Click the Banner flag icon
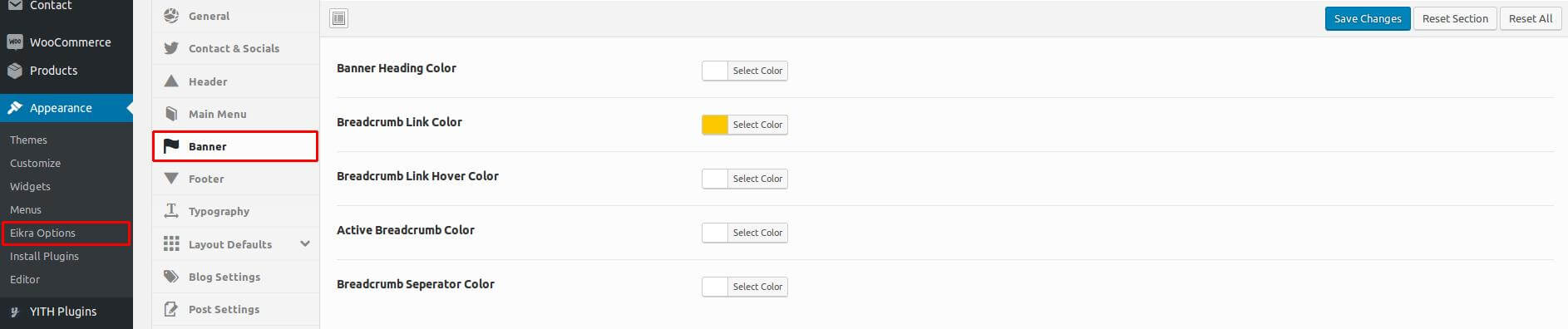Viewport: 1568px width, 329px height. (x=171, y=146)
